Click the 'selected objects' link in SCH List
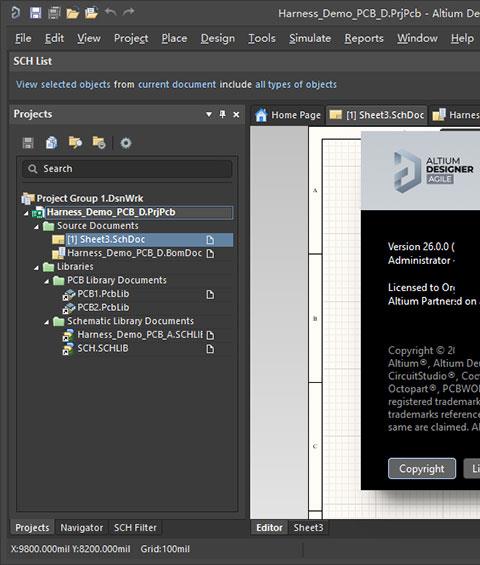 click(x=76, y=84)
